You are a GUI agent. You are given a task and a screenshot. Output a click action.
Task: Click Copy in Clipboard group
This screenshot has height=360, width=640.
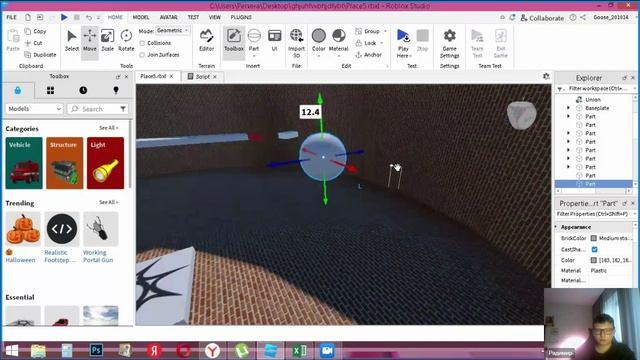click(35, 31)
